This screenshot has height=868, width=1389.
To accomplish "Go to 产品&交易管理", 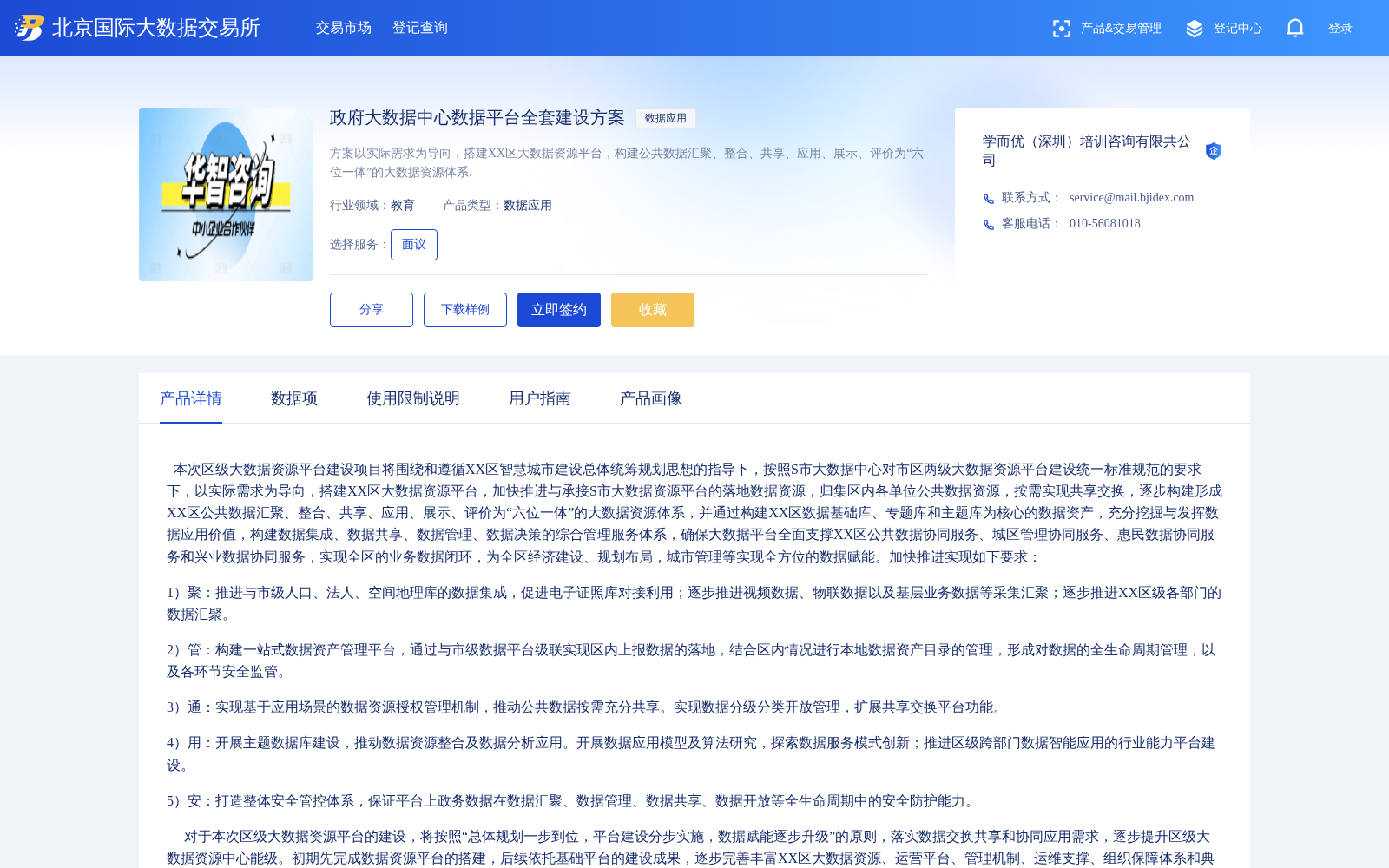I will coord(1121,29).
